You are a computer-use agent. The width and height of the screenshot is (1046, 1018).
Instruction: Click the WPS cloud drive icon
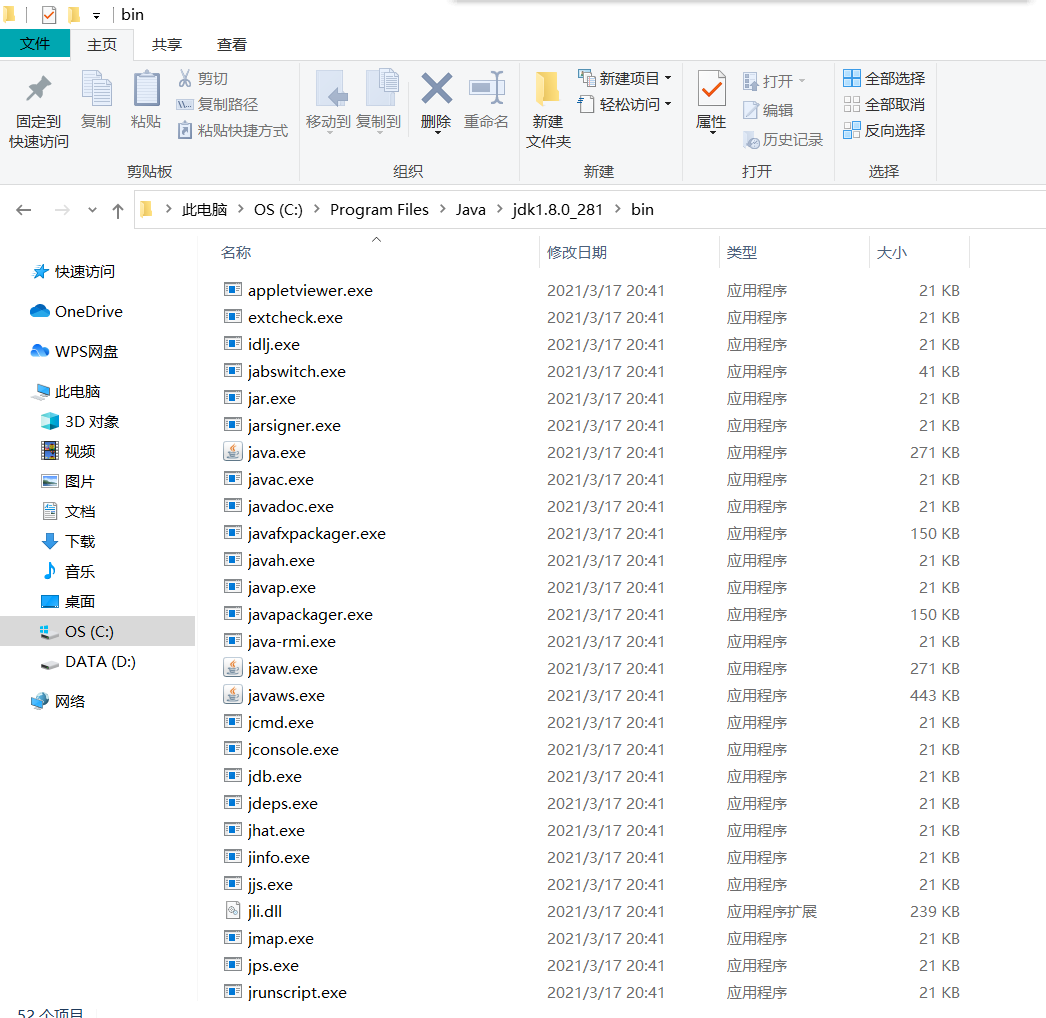(40, 352)
